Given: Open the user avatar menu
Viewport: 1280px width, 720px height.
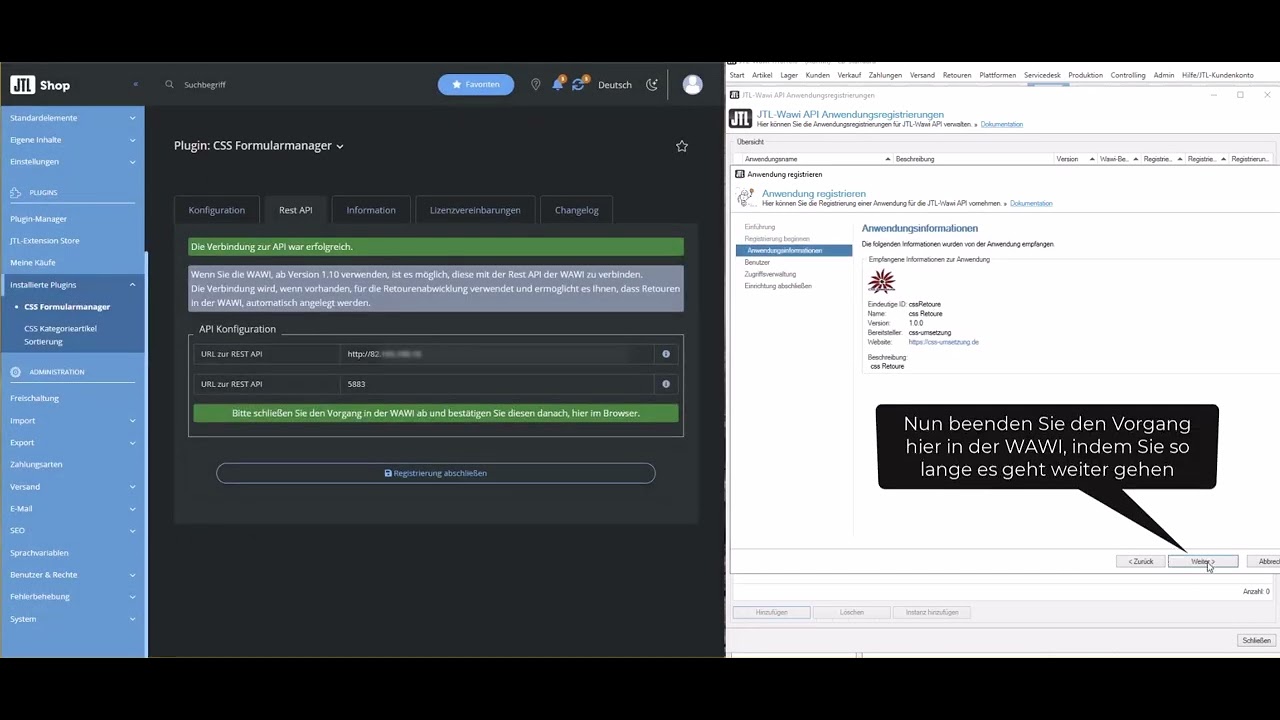Looking at the screenshot, I should [692, 85].
